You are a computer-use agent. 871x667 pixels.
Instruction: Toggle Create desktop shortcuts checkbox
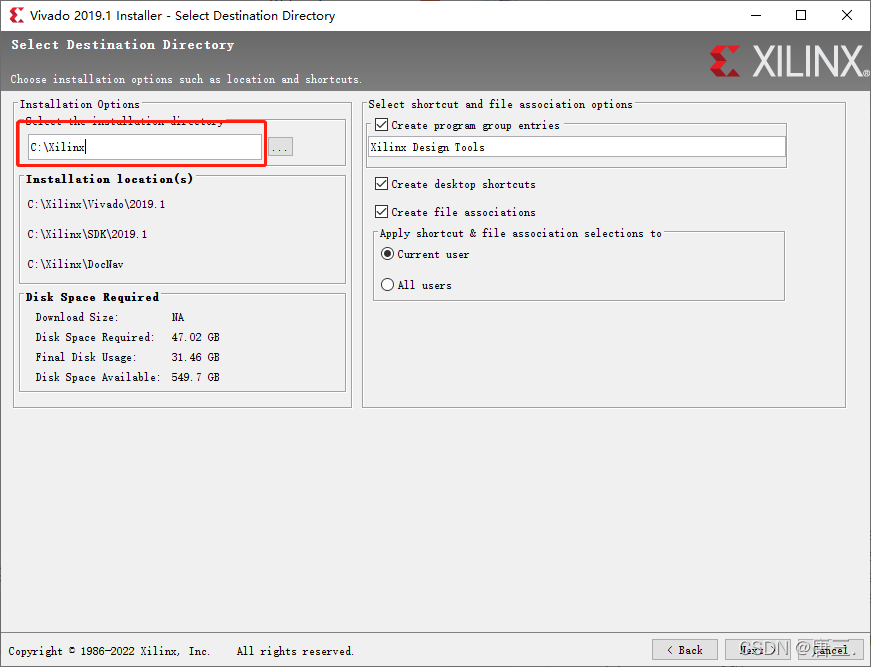click(381, 184)
